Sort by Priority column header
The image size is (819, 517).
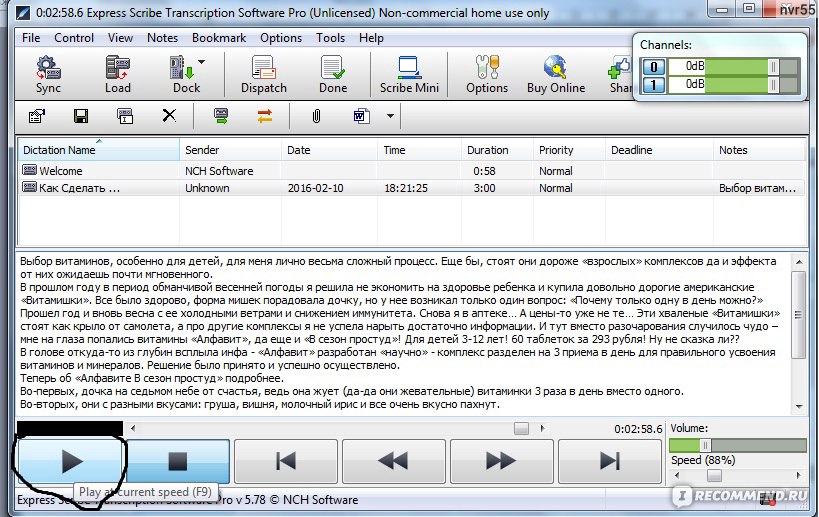569,150
